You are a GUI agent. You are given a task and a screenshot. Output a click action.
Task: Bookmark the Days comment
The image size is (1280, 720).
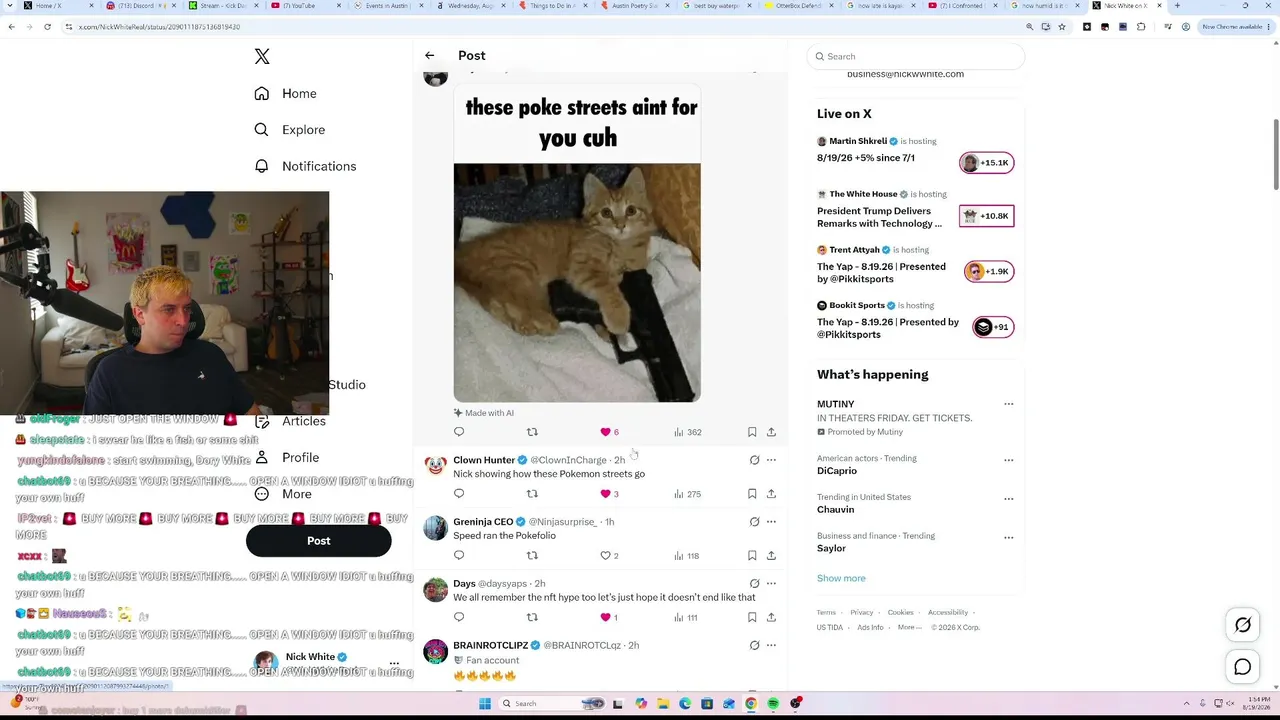752,617
